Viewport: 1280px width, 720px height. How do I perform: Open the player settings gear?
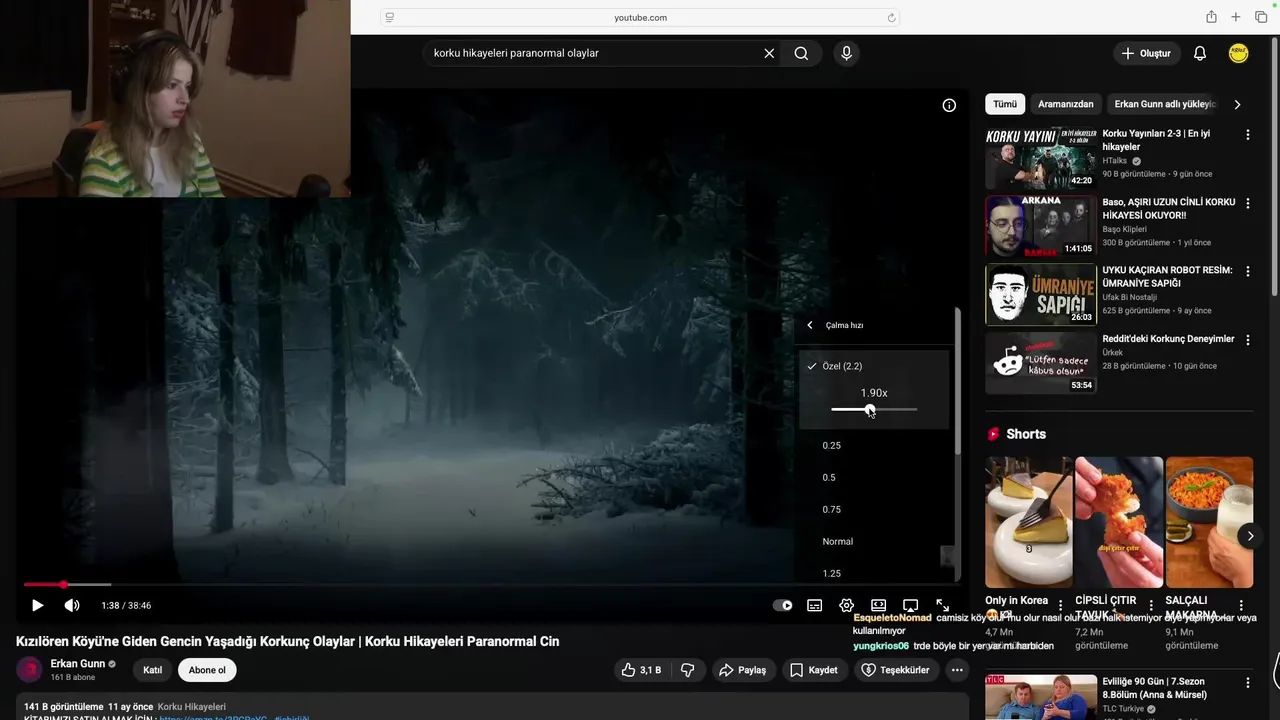click(x=847, y=605)
